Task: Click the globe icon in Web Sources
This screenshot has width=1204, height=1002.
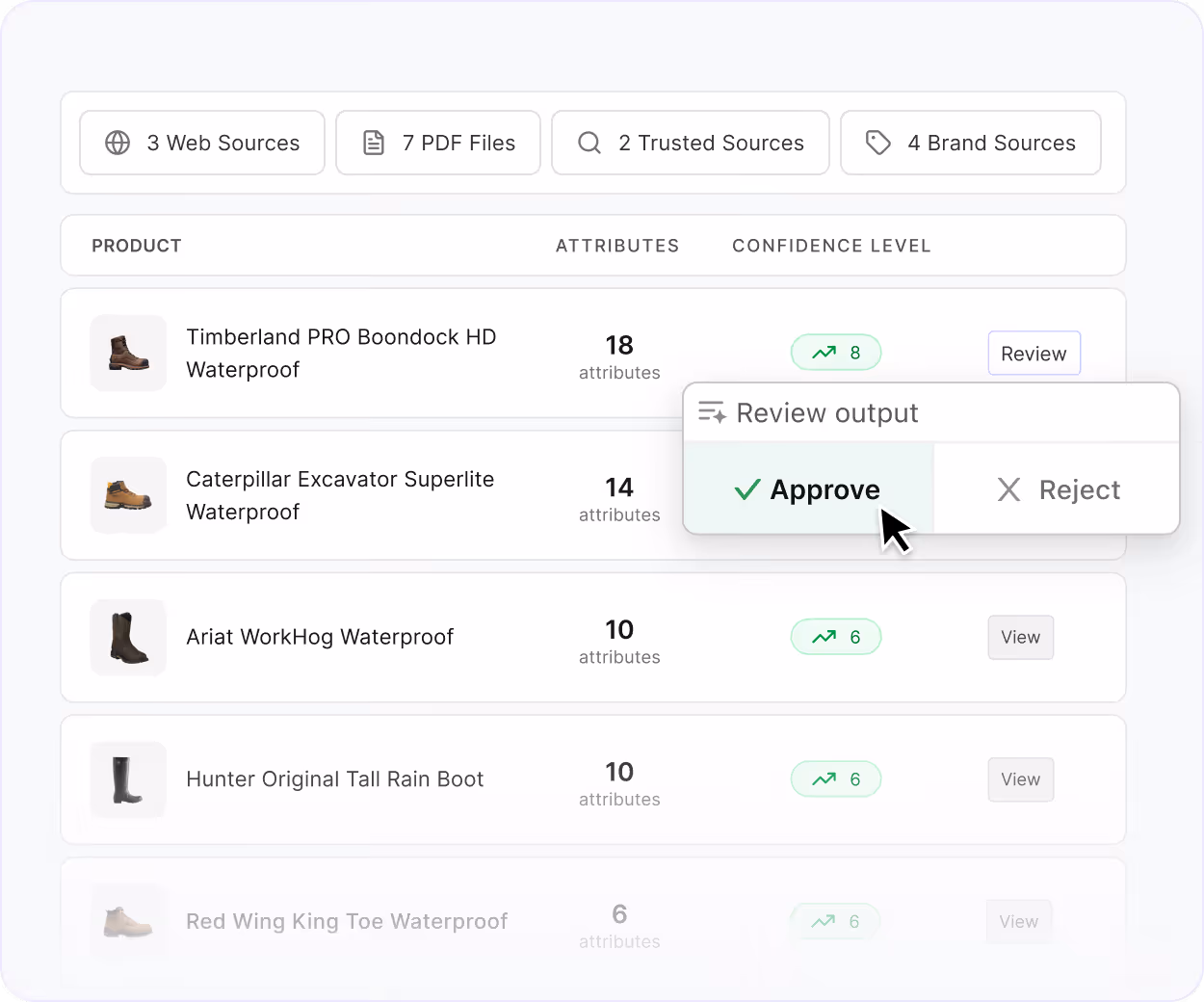Action: point(118,143)
